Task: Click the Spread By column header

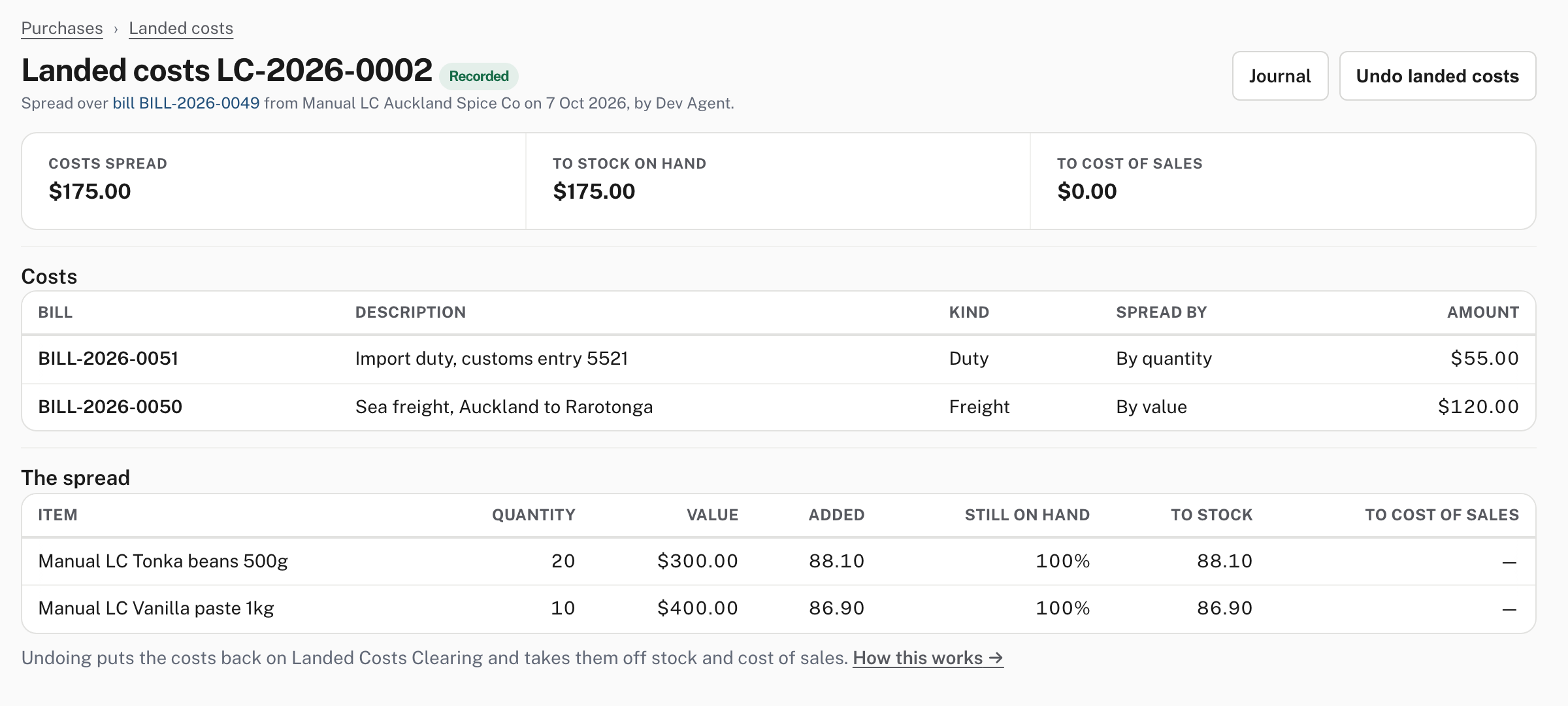Action: [x=1161, y=312]
